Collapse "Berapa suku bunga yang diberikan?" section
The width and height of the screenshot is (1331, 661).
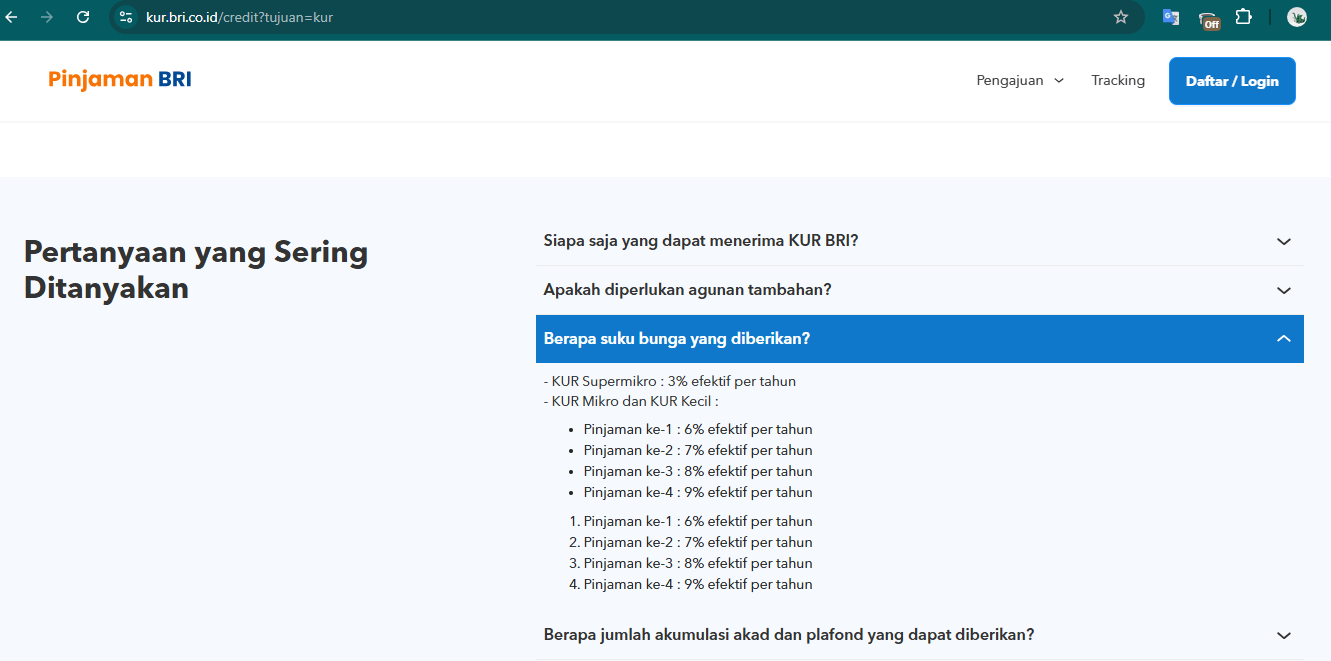point(677,339)
